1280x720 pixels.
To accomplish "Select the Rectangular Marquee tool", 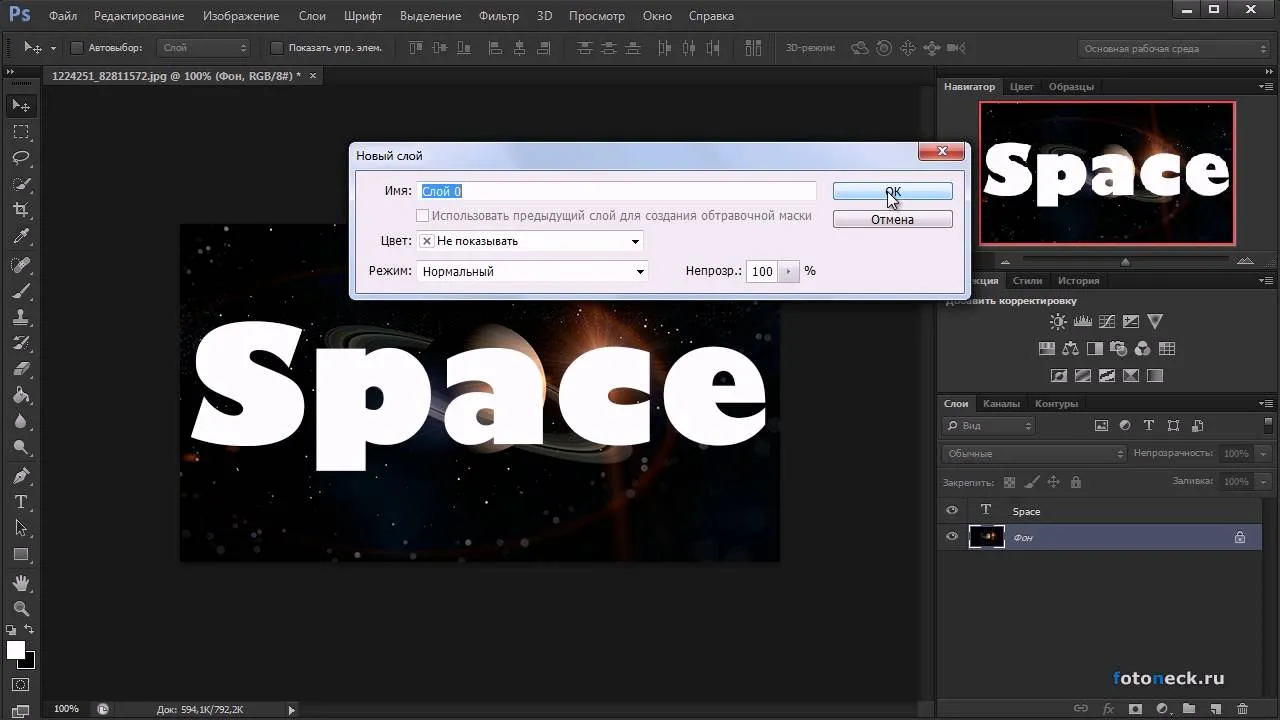I will 21,132.
